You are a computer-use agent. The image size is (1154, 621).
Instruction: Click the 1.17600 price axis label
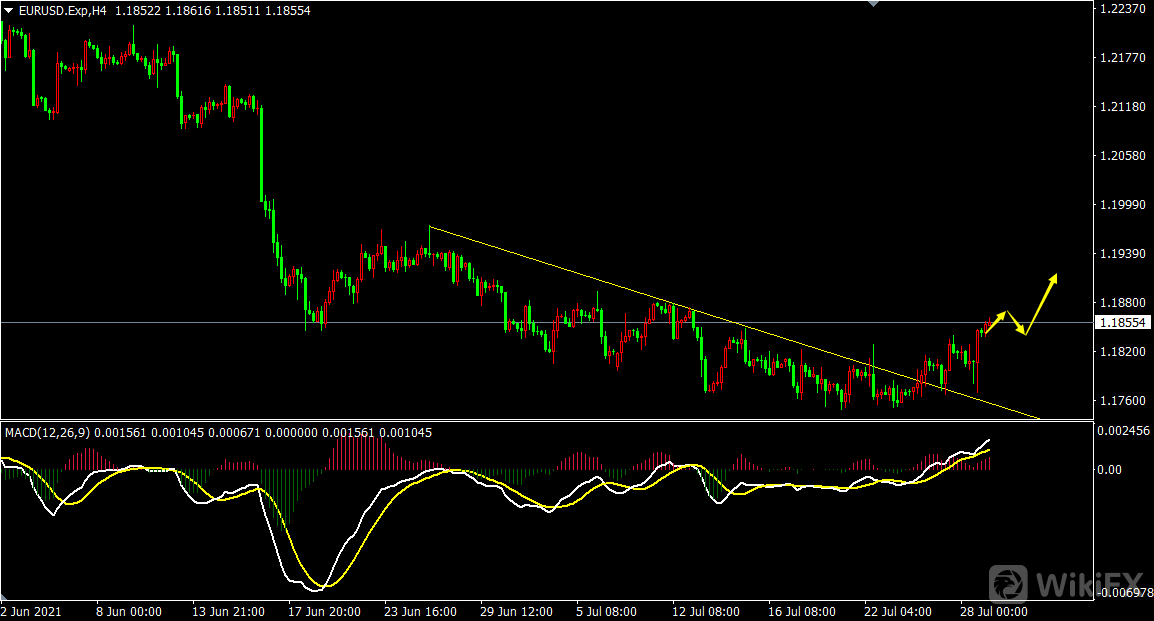1121,401
